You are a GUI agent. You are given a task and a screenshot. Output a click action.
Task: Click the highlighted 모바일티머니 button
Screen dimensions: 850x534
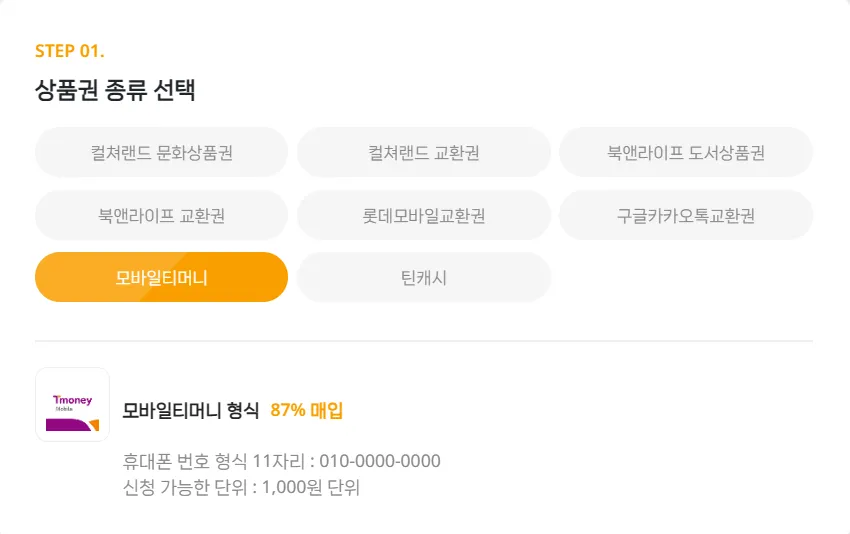161,277
